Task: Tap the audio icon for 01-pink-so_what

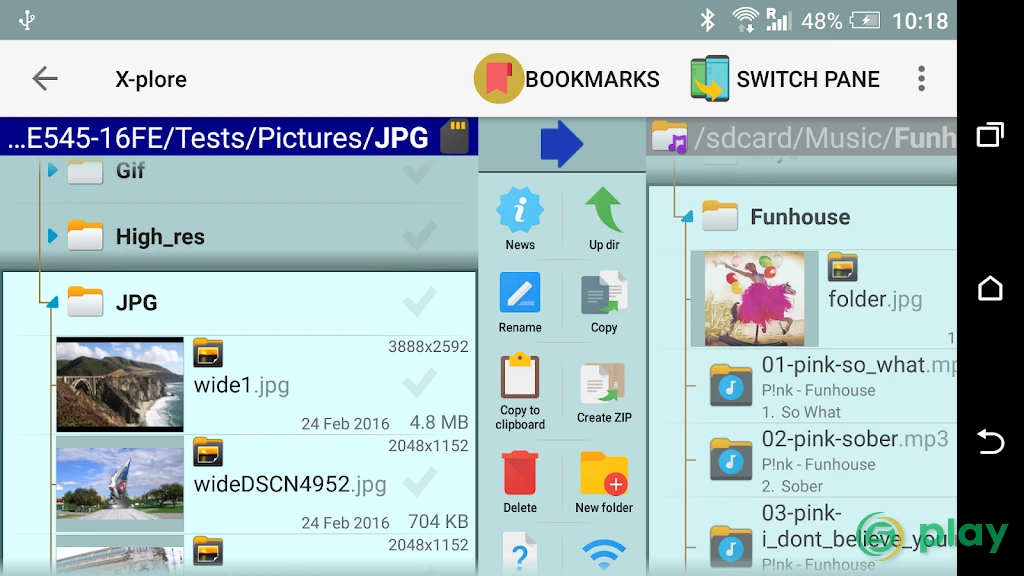Action: coord(731,385)
